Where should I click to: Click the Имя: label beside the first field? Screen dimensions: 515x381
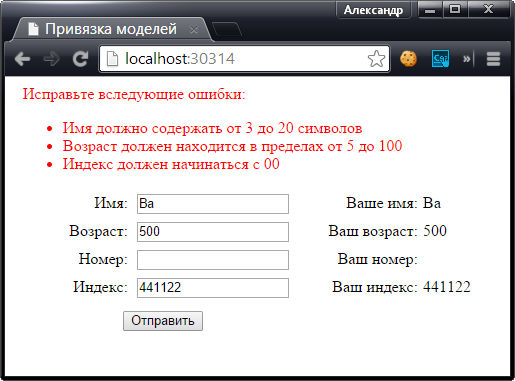(111, 203)
